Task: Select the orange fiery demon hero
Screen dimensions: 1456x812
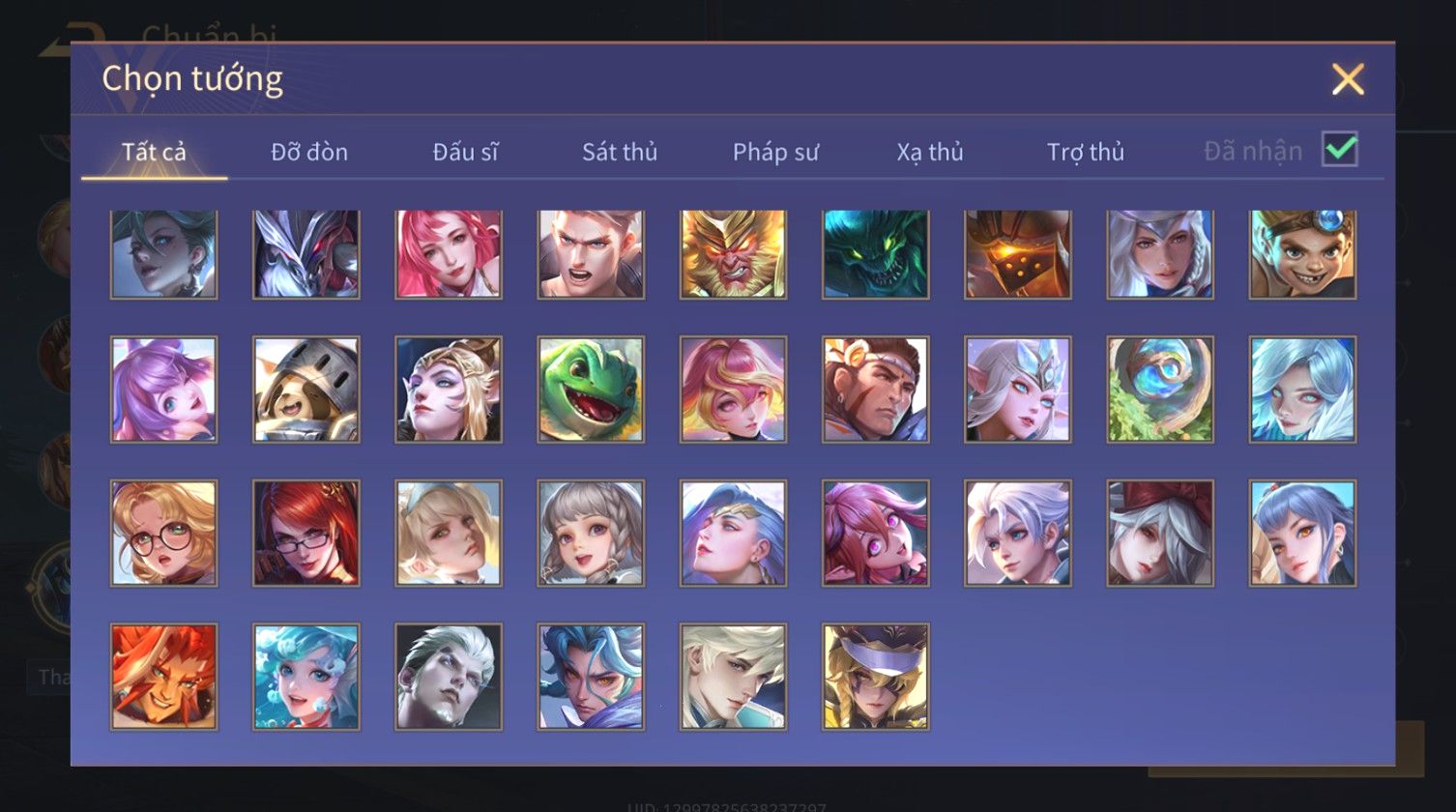Action: 164,676
